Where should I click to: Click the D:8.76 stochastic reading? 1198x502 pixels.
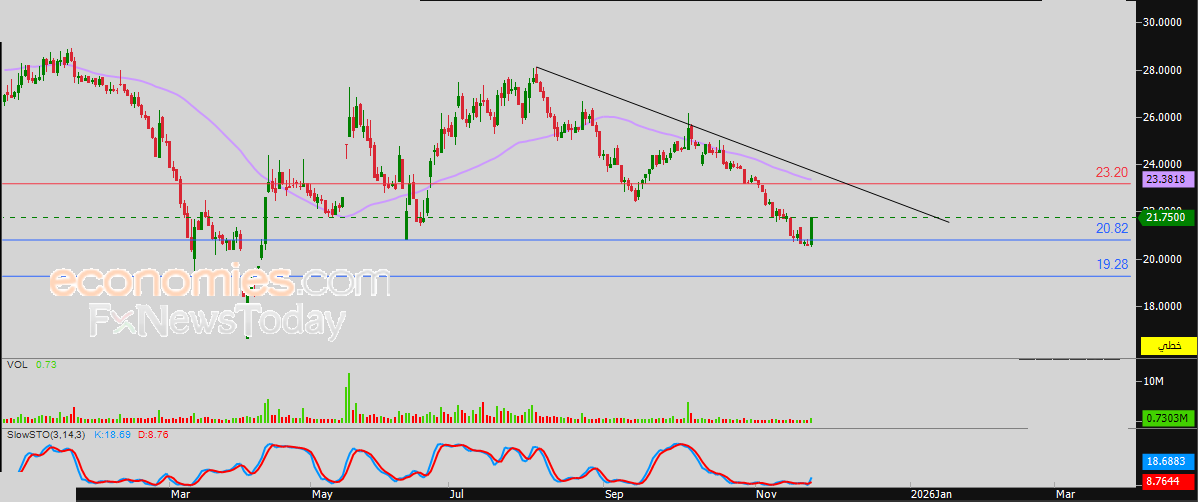point(153,434)
